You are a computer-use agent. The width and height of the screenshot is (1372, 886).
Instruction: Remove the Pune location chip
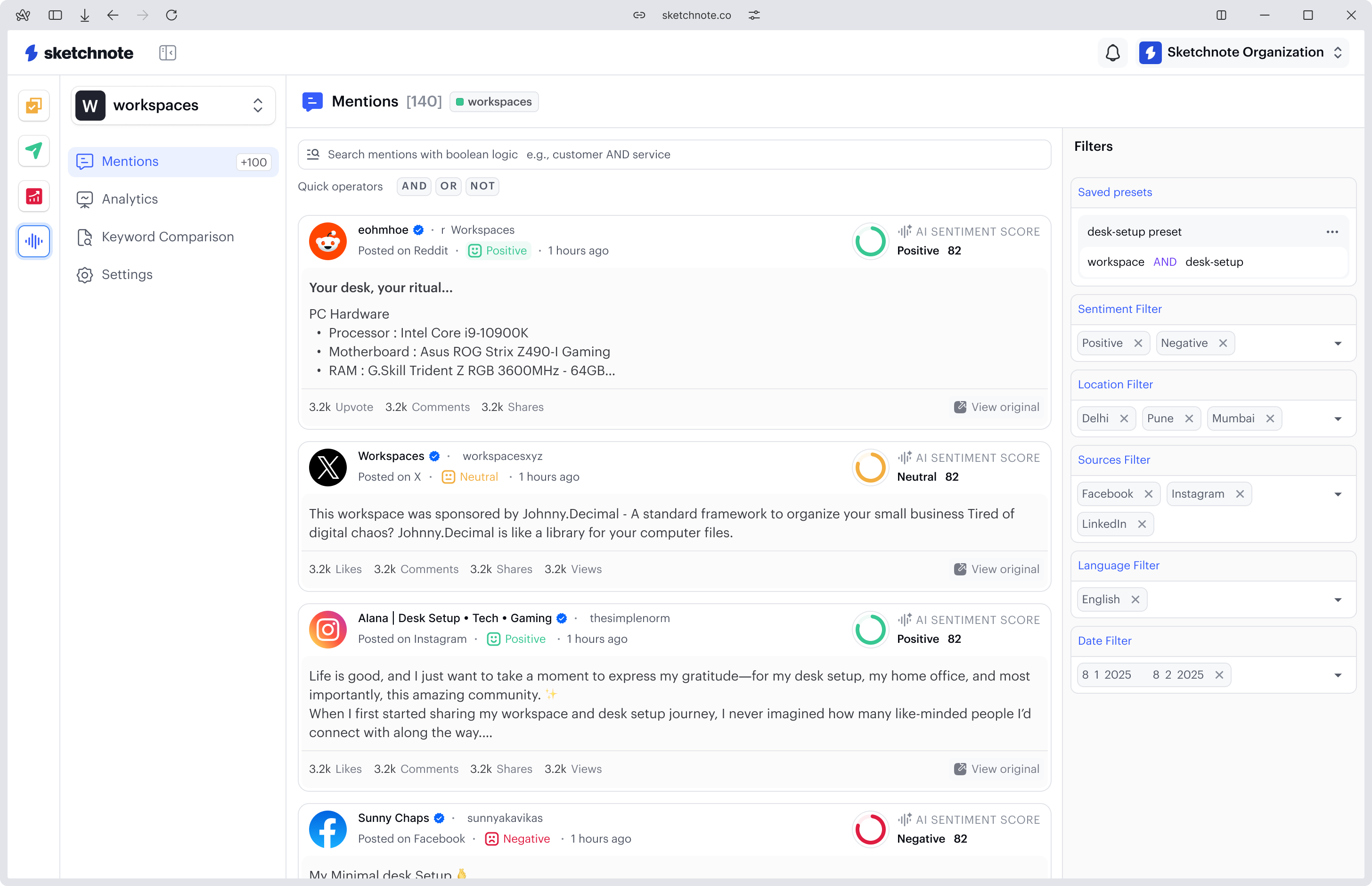coord(1189,419)
